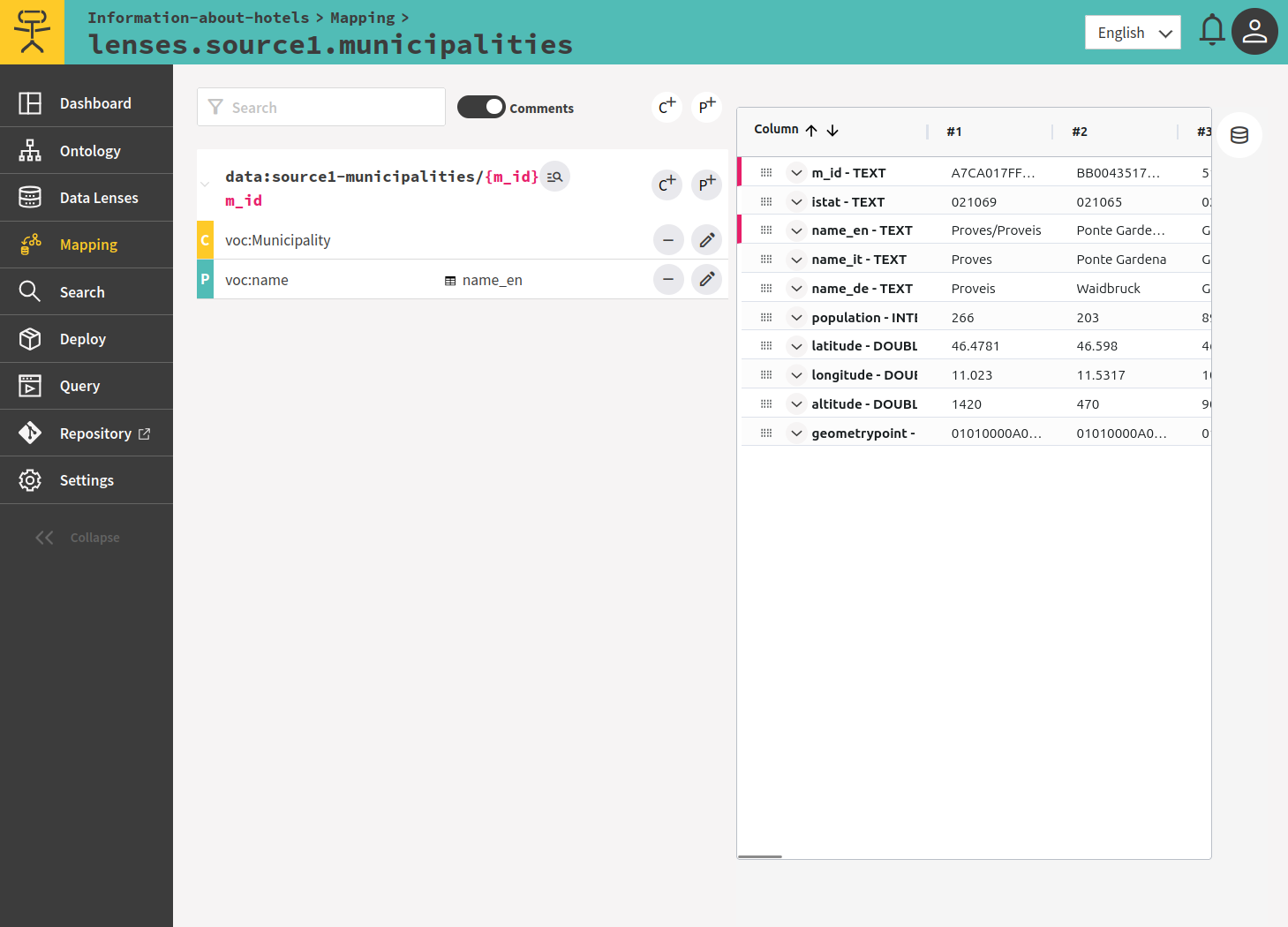
Task: Toggle the Comments switch off
Action: coord(481,108)
